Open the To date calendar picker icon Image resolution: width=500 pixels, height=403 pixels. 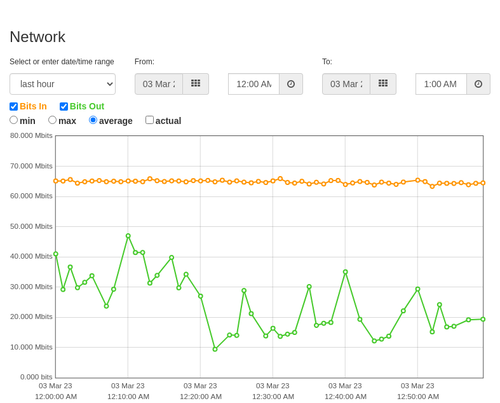(x=383, y=84)
